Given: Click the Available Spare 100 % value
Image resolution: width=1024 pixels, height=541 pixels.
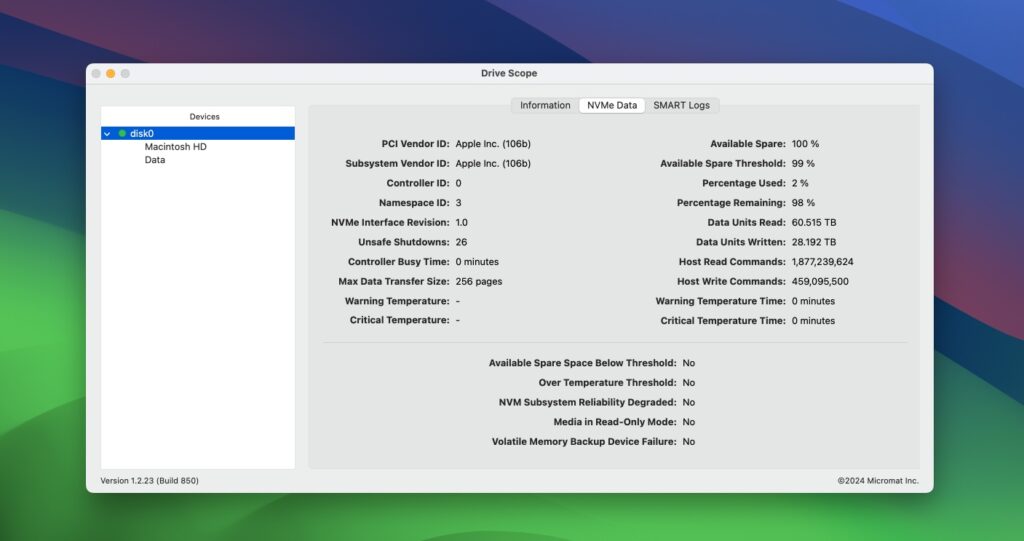Looking at the screenshot, I should click(805, 144).
